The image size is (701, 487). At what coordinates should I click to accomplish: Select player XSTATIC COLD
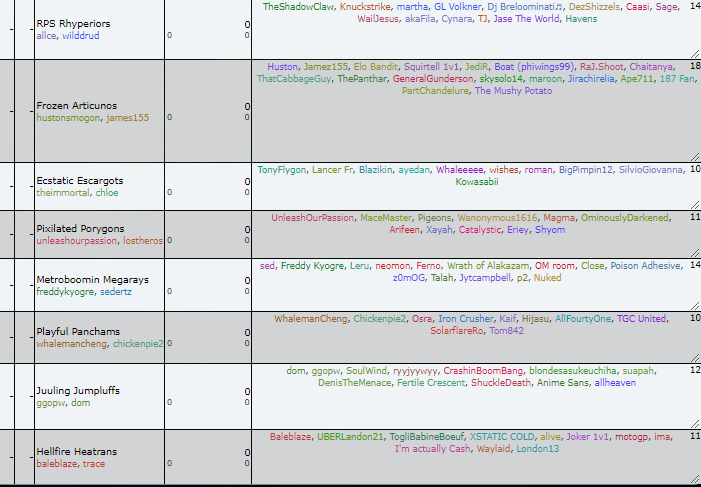click(502, 436)
